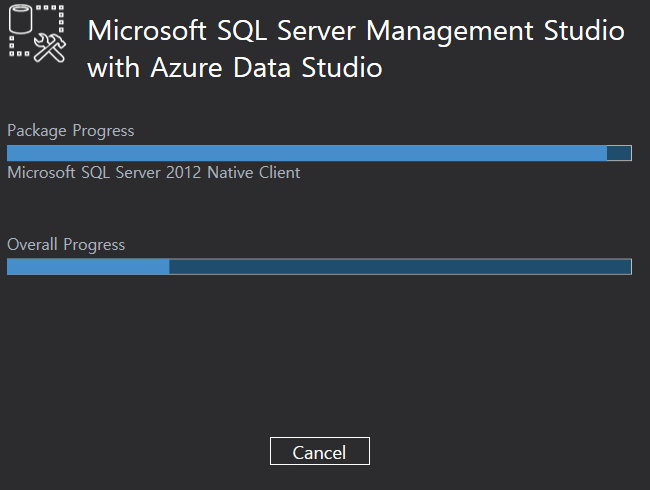Click the word 'Management' in the heading
This screenshot has height=490, width=650.
pos(450,32)
